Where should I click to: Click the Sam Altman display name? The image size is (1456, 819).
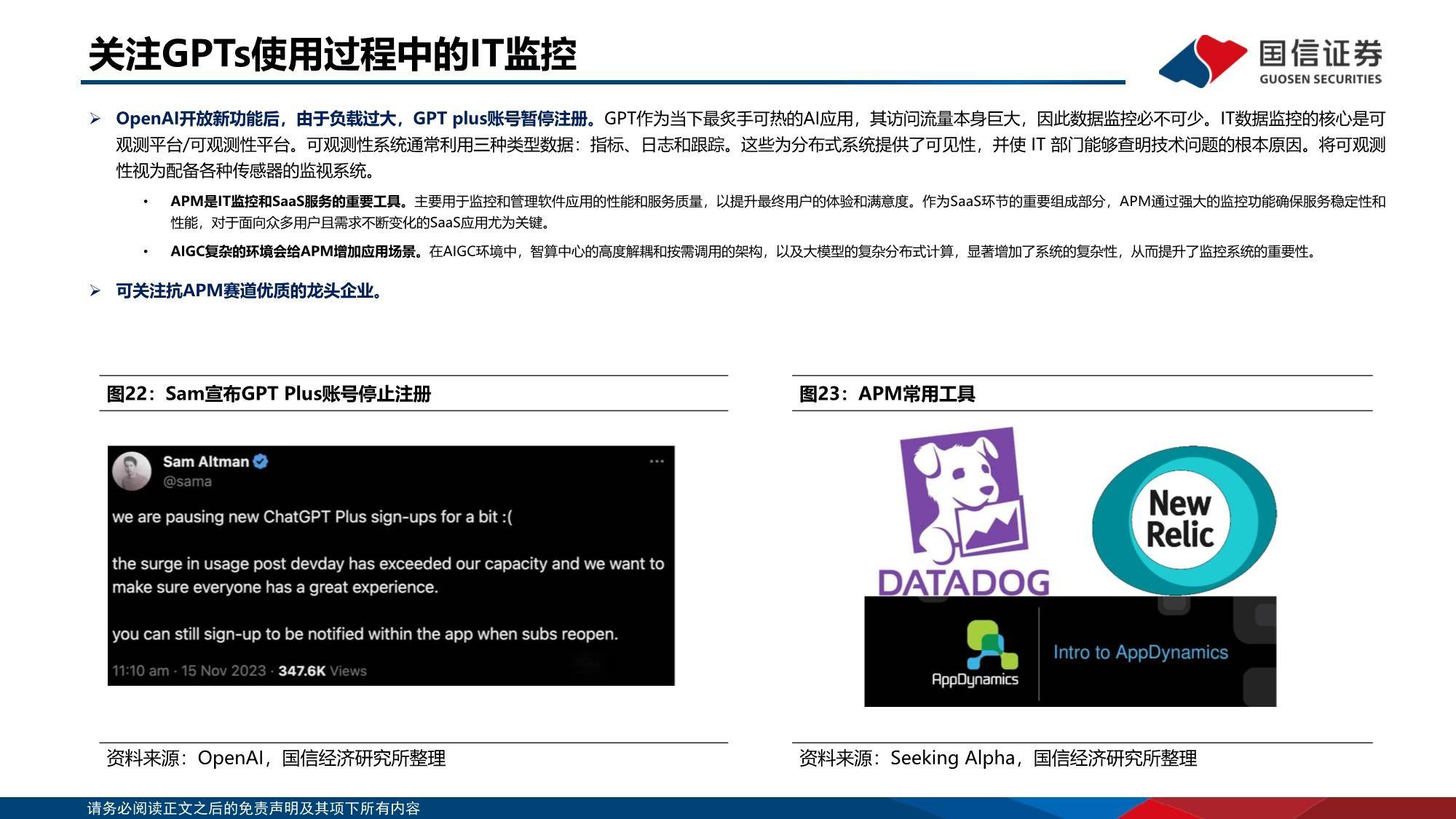point(206,462)
